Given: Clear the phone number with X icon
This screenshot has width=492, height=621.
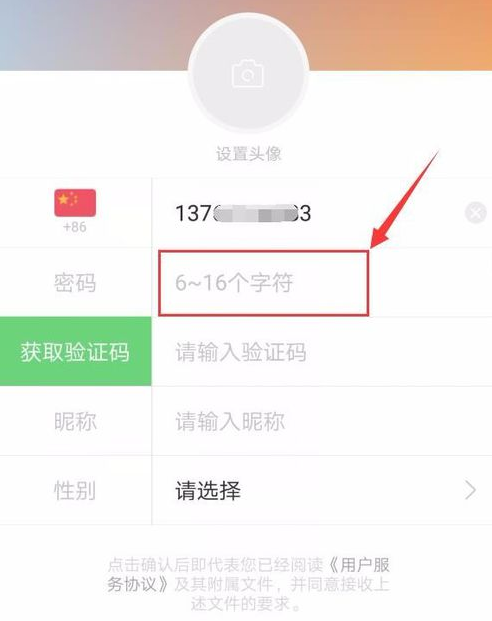Looking at the screenshot, I should 475,213.
